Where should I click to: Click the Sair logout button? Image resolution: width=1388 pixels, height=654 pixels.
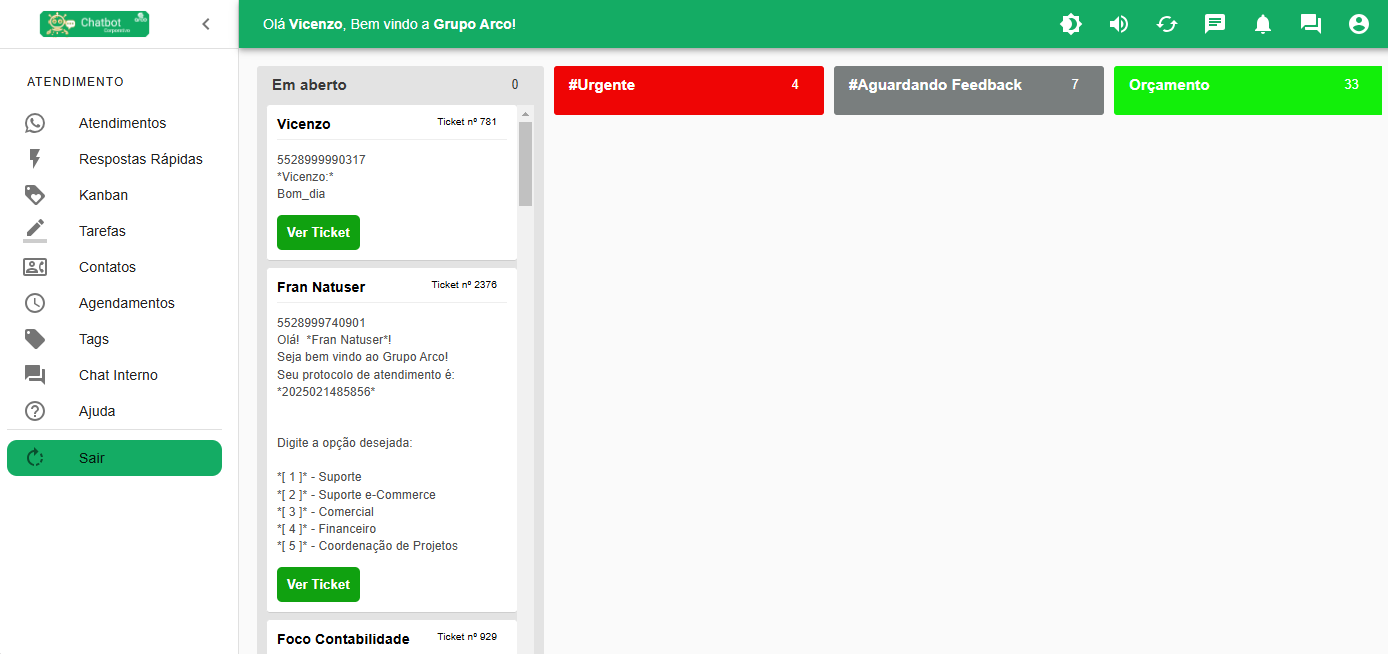114,458
